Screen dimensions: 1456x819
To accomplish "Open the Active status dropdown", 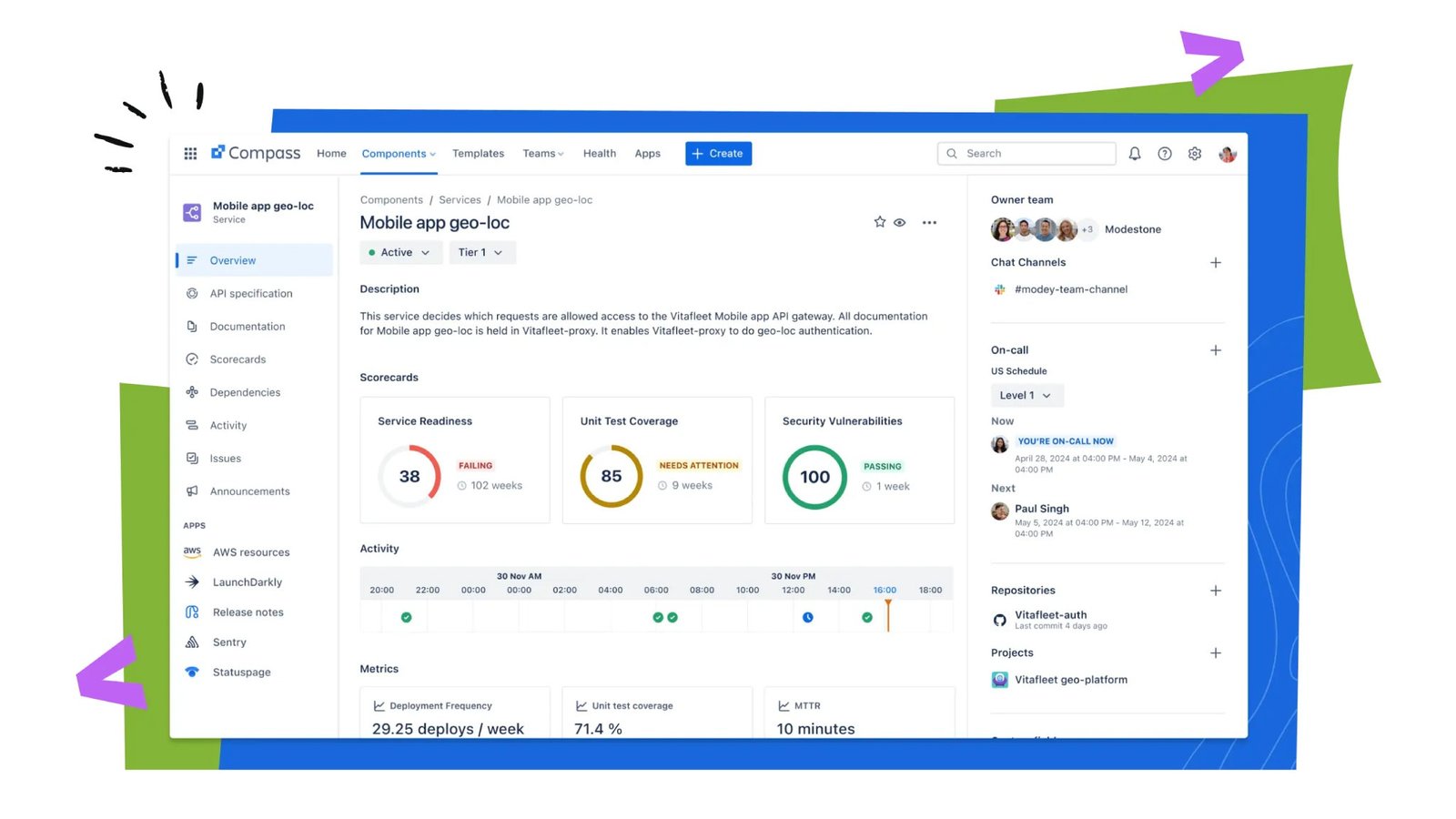I will [x=400, y=252].
